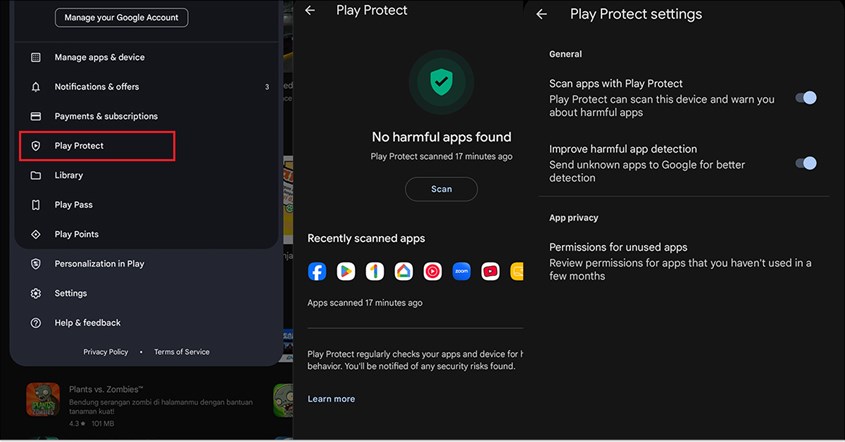Click the Play Protect shield icon in menu

[x=36, y=146]
